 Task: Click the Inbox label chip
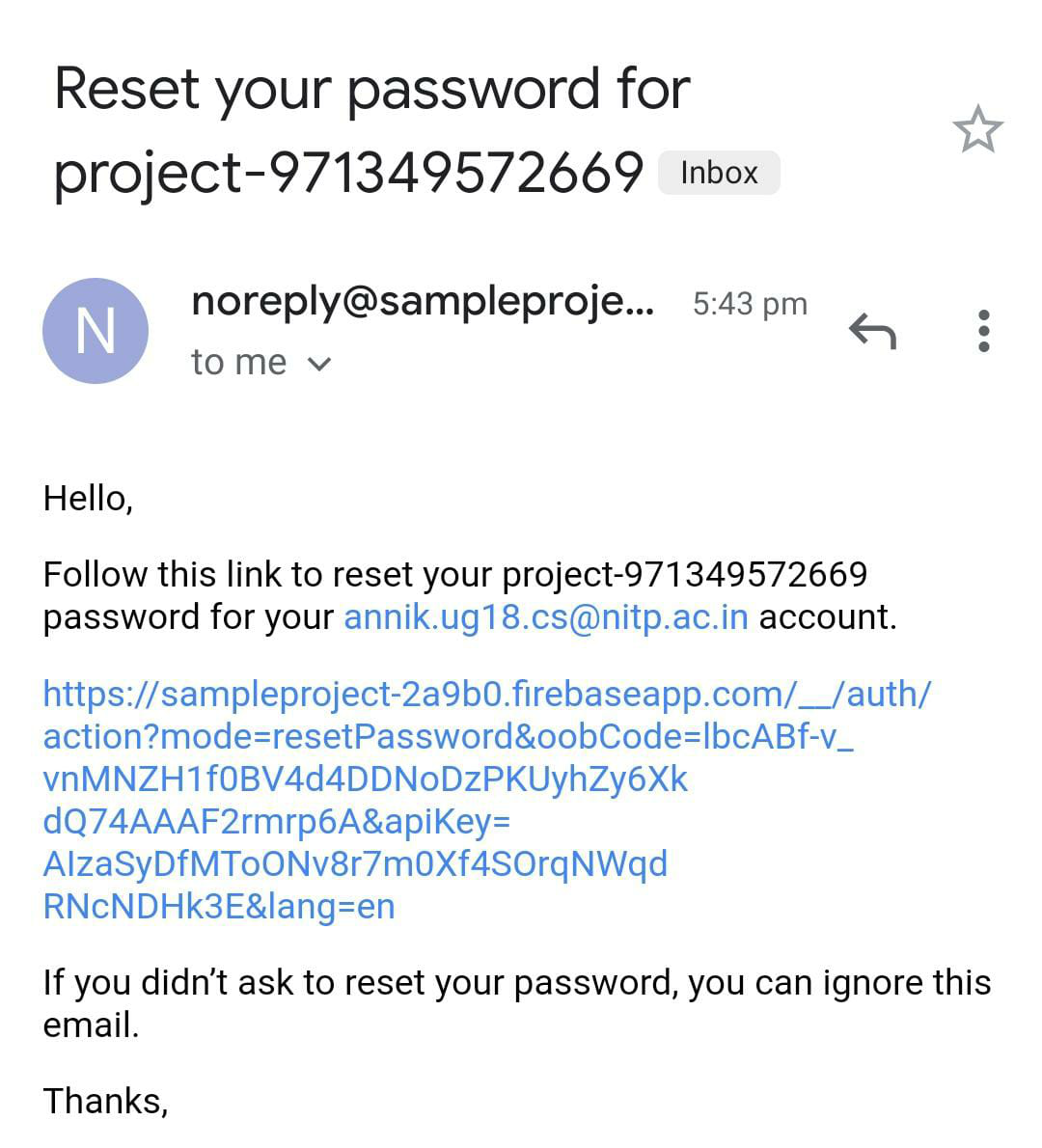coord(719,173)
